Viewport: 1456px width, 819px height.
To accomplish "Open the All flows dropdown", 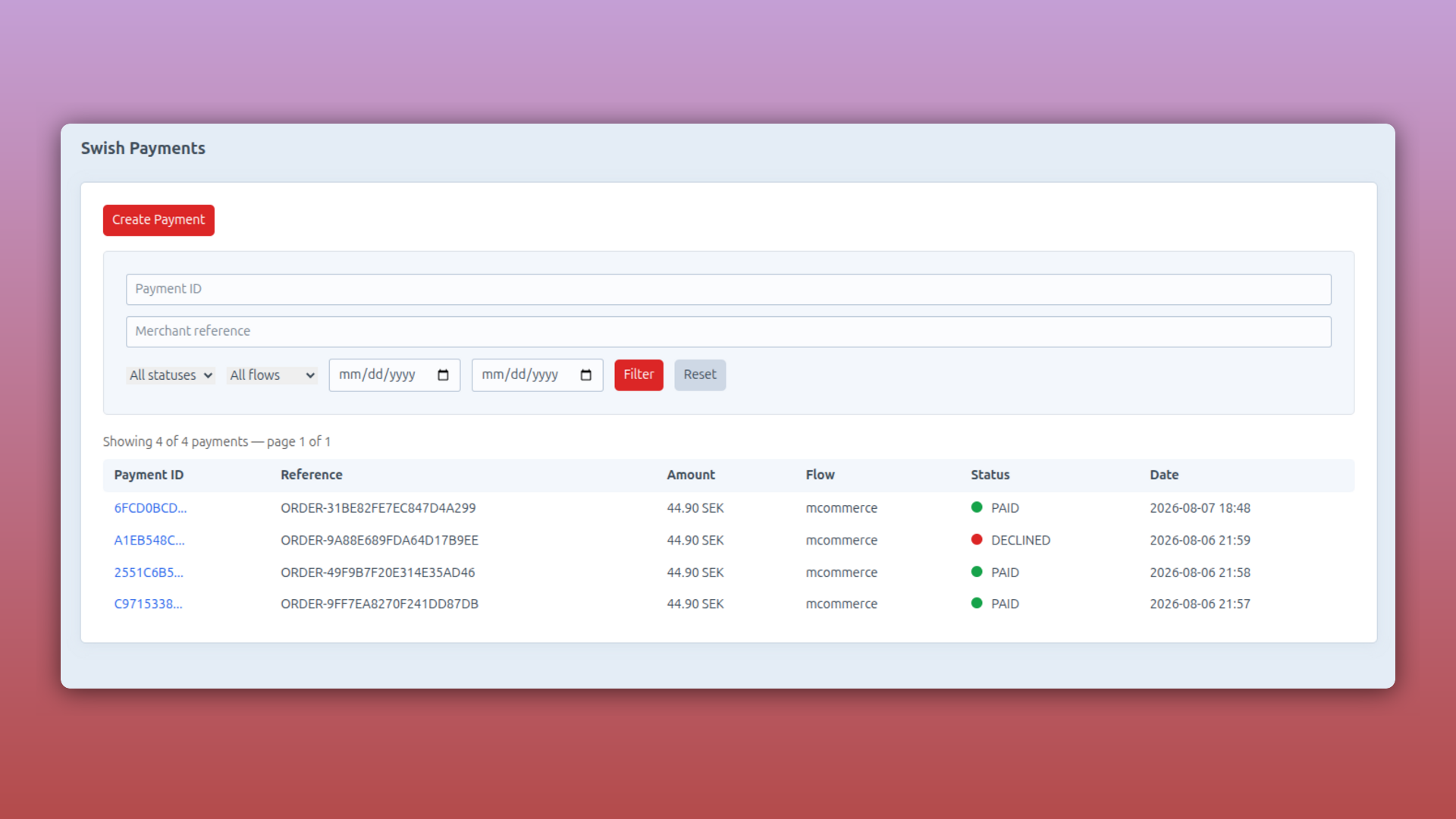I will pos(271,375).
